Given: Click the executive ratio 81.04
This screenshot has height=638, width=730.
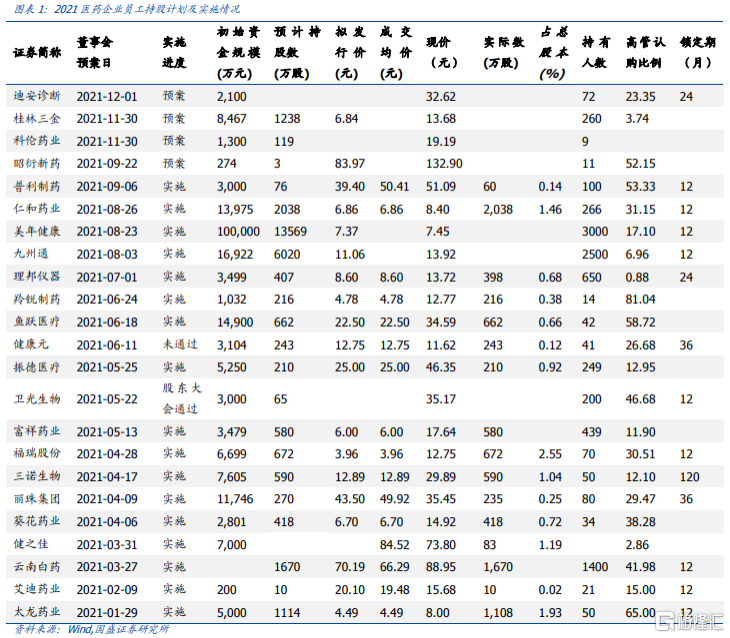Looking at the screenshot, I should tap(641, 299).
